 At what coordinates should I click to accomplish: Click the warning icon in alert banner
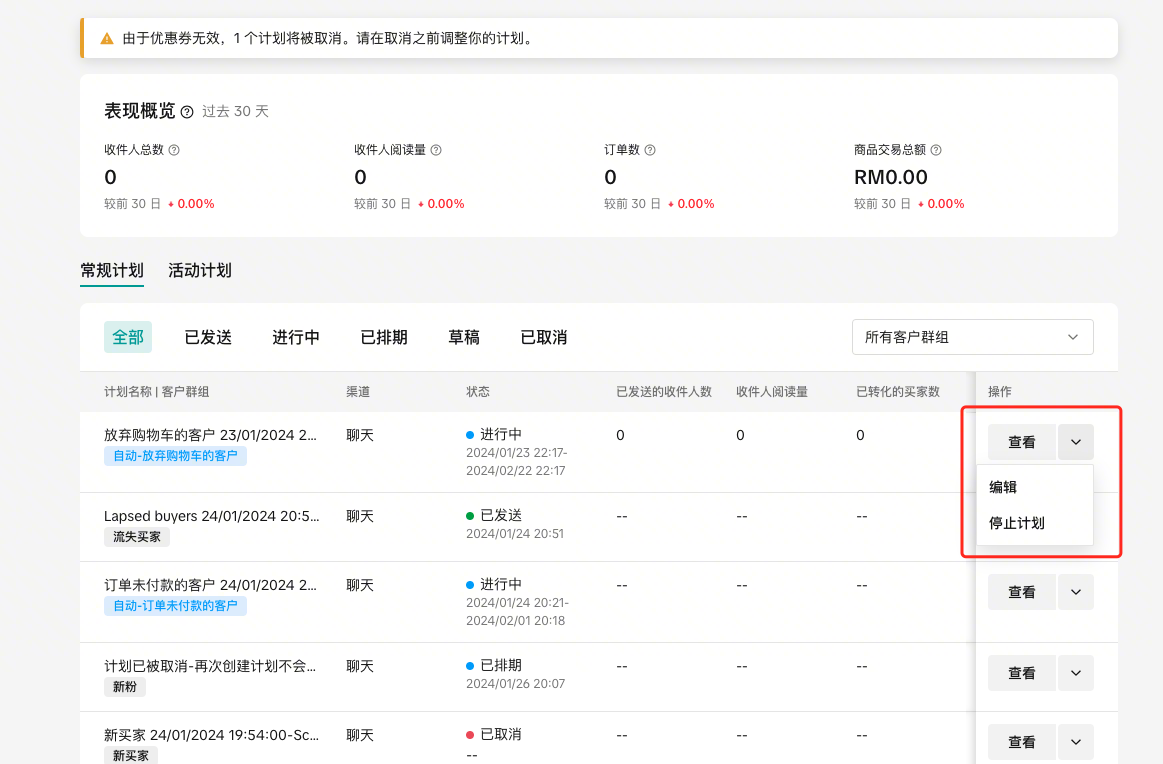click(x=107, y=39)
